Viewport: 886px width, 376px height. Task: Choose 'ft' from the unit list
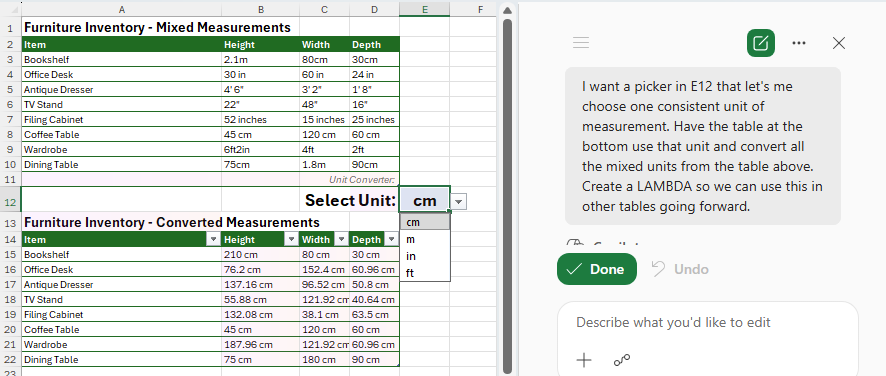(425, 273)
